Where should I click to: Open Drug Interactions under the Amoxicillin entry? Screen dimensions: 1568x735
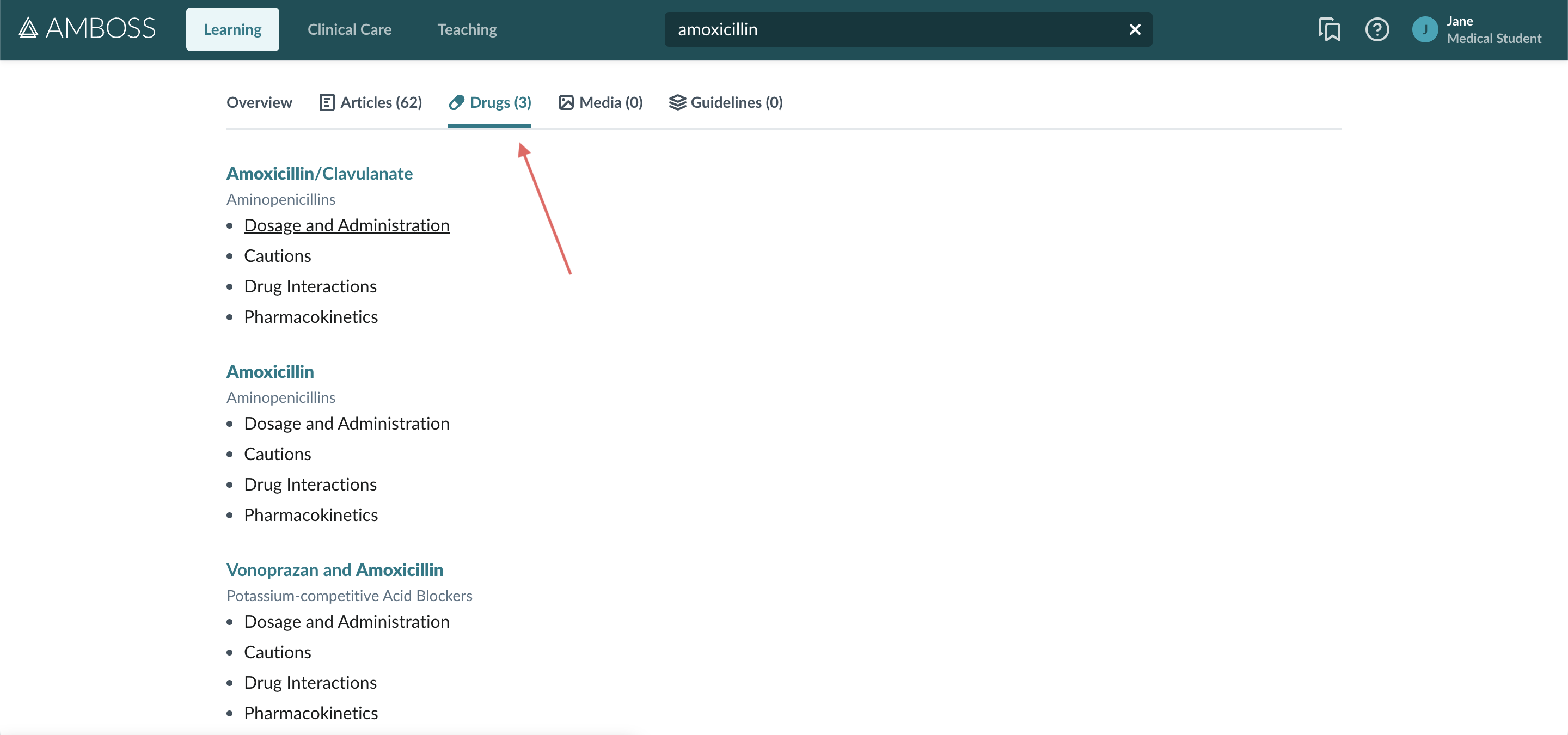pos(310,485)
